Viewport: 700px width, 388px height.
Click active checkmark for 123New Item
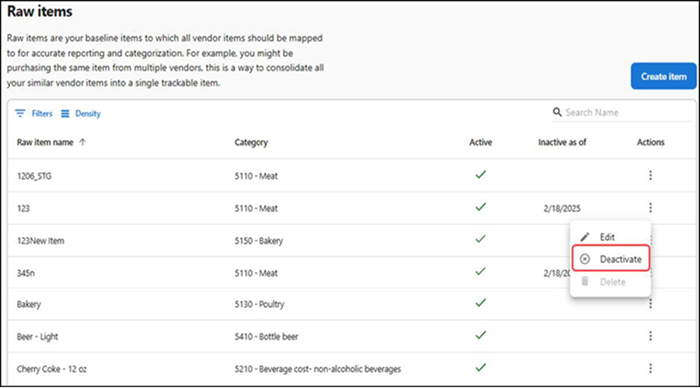click(x=480, y=239)
